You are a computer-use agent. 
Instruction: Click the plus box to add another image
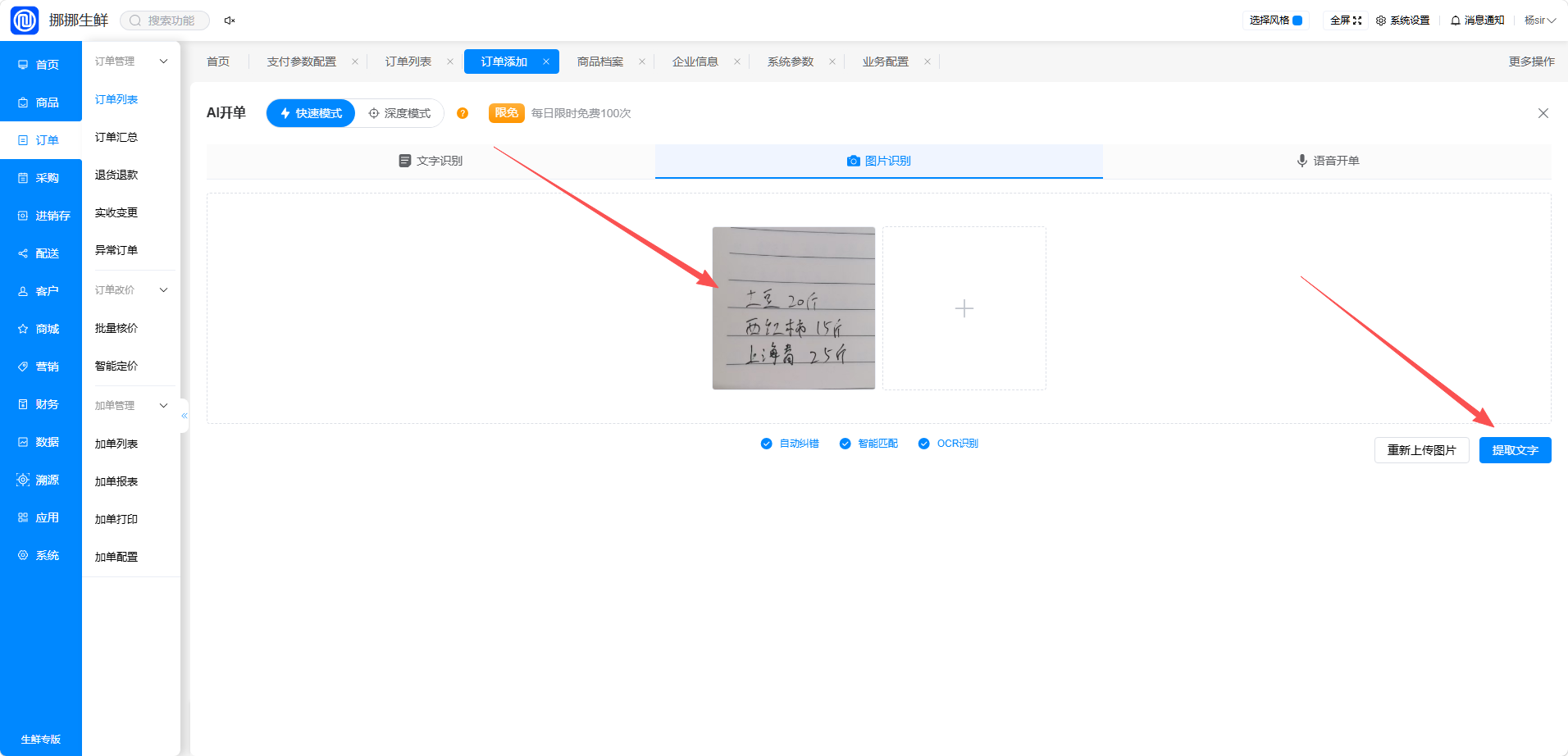click(x=964, y=308)
